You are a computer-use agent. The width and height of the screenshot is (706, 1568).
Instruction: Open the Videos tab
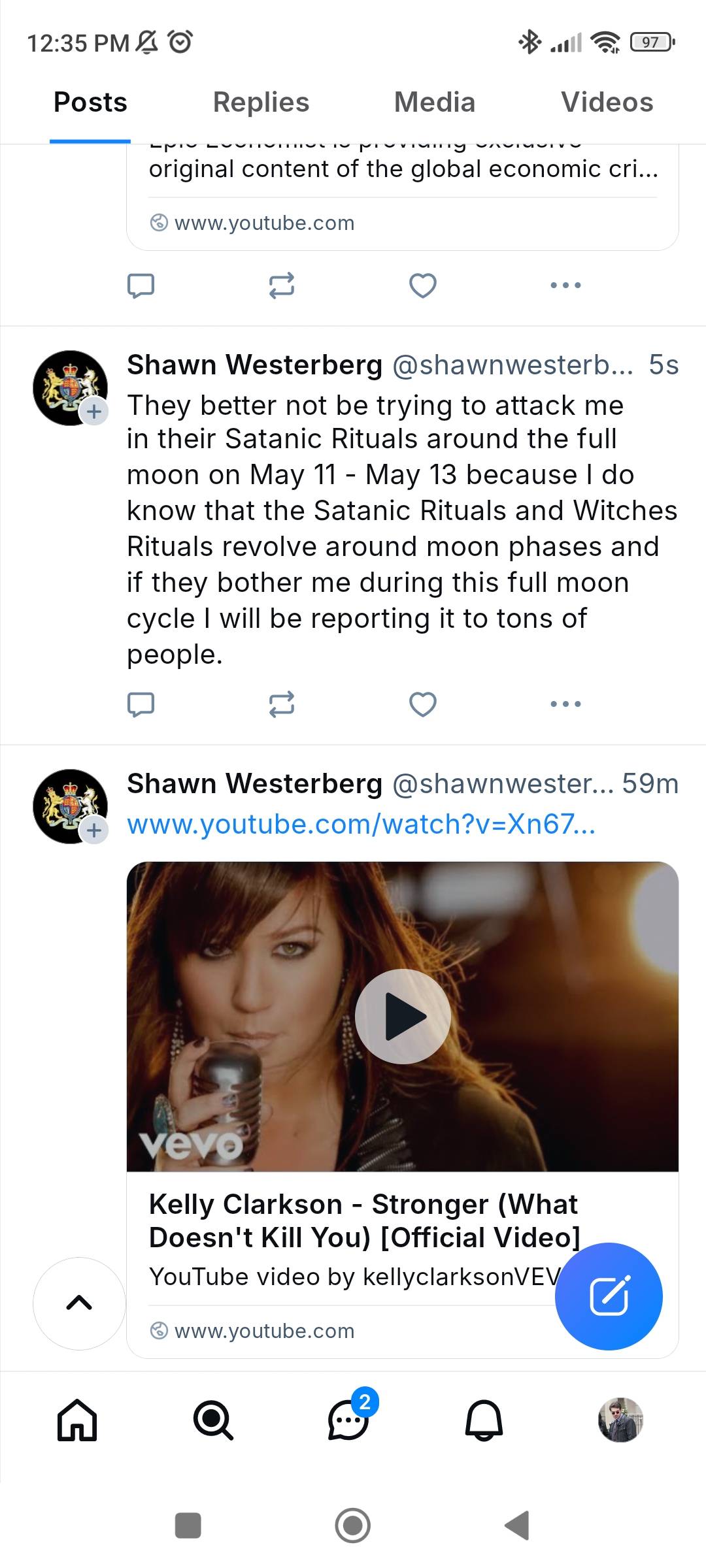coord(607,103)
